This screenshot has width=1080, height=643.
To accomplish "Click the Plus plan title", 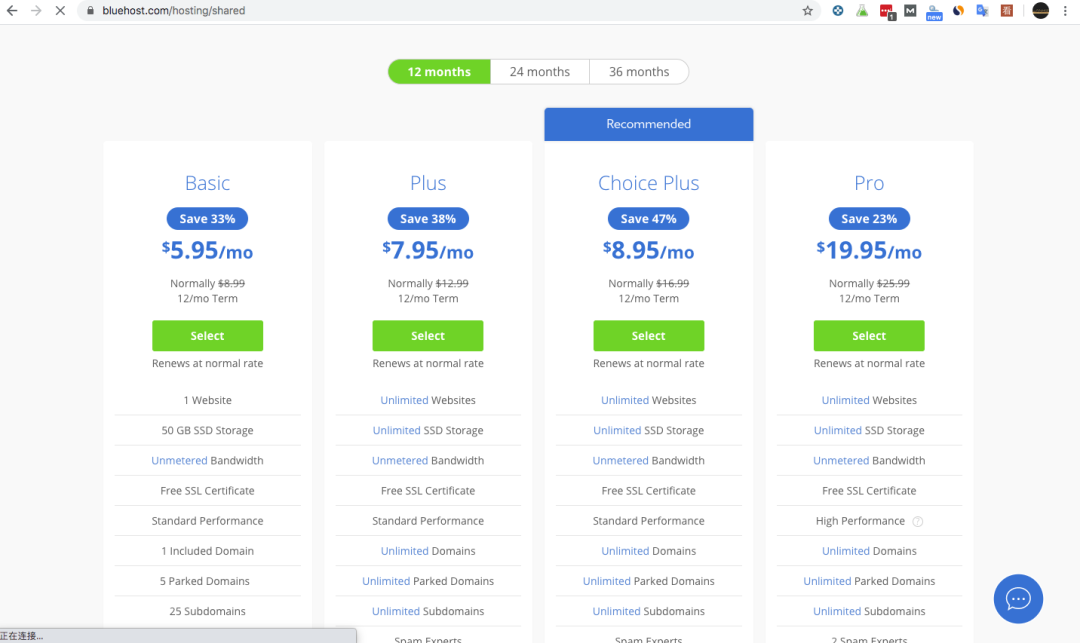I will (428, 183).
